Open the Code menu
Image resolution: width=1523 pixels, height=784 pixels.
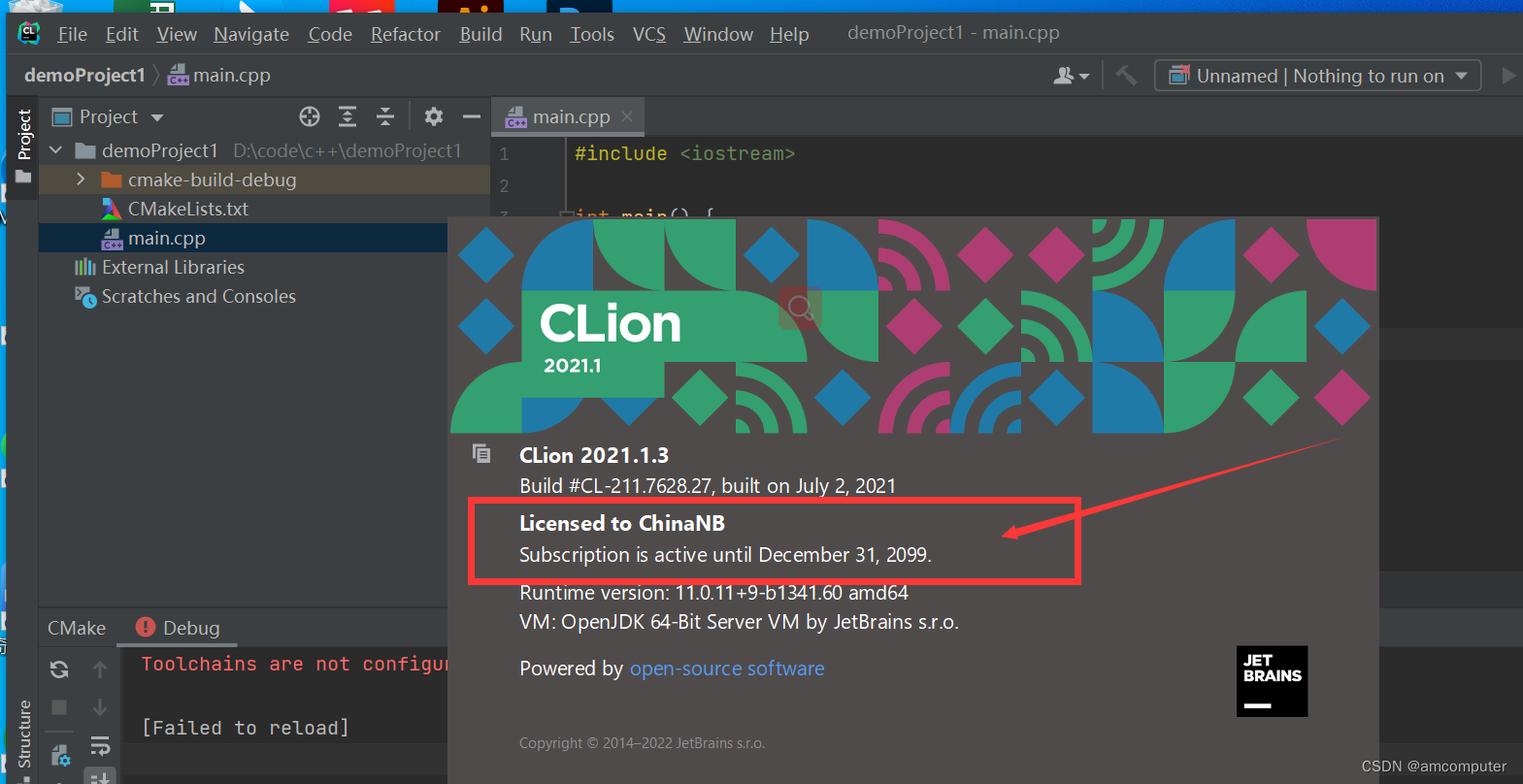(x=330, y=34)
